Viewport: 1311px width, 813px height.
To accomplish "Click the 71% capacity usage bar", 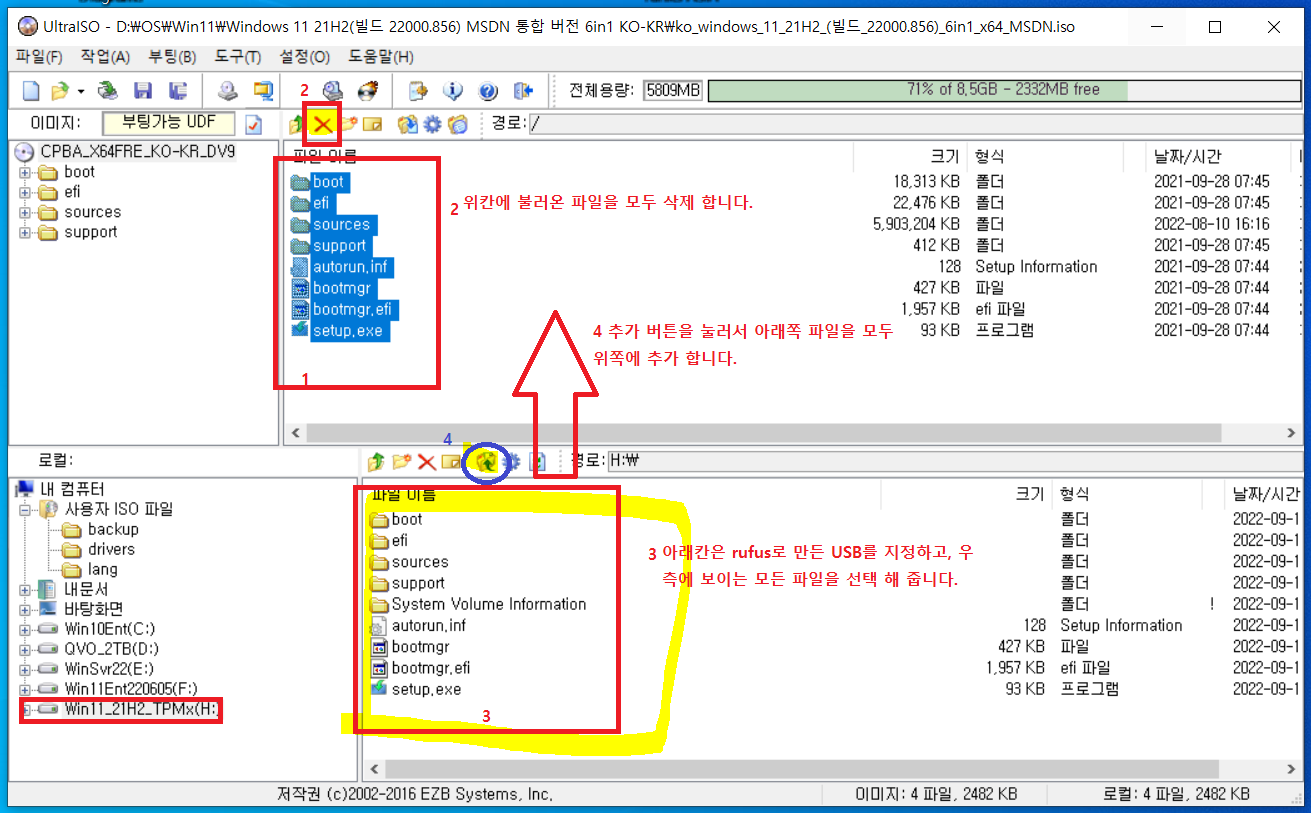I will [x=1003, y=90].
